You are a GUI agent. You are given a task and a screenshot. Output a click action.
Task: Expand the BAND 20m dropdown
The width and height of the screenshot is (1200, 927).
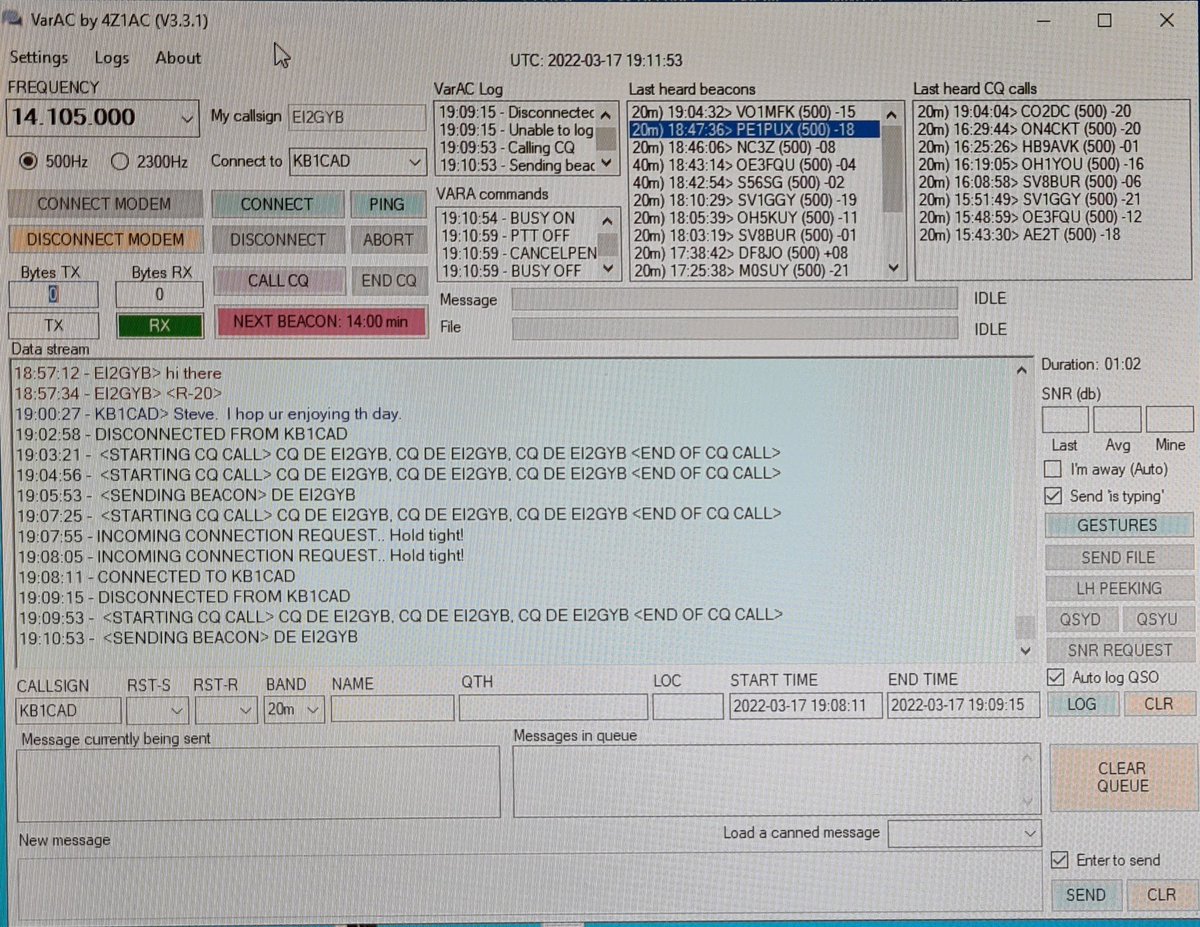(313, 710)
